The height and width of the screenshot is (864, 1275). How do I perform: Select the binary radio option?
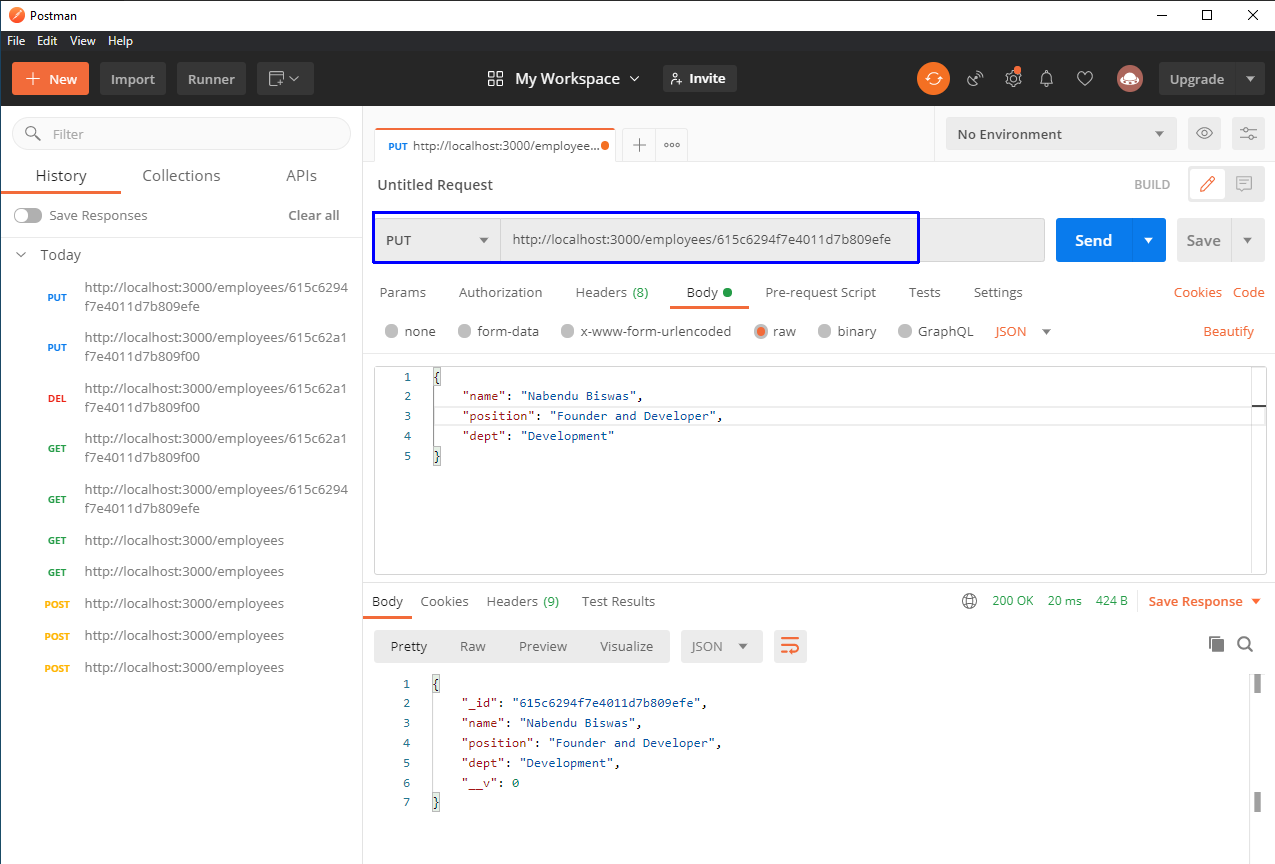tap(825, 331)
